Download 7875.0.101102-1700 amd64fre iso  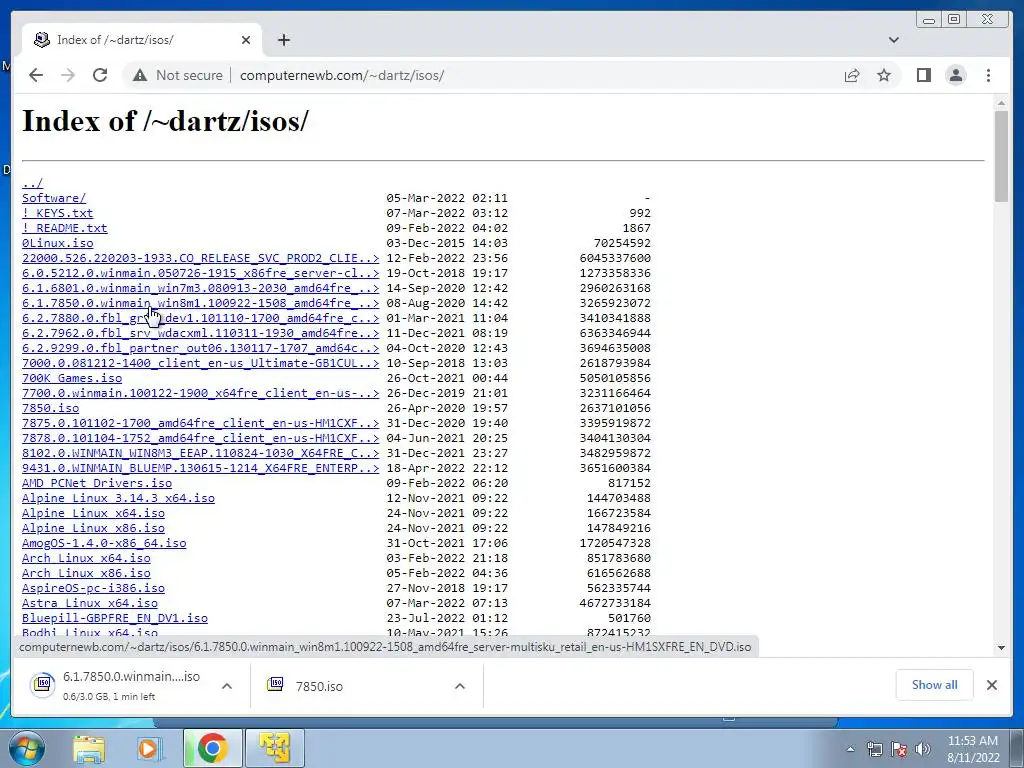pyautogui.click(x=200, y=423)
